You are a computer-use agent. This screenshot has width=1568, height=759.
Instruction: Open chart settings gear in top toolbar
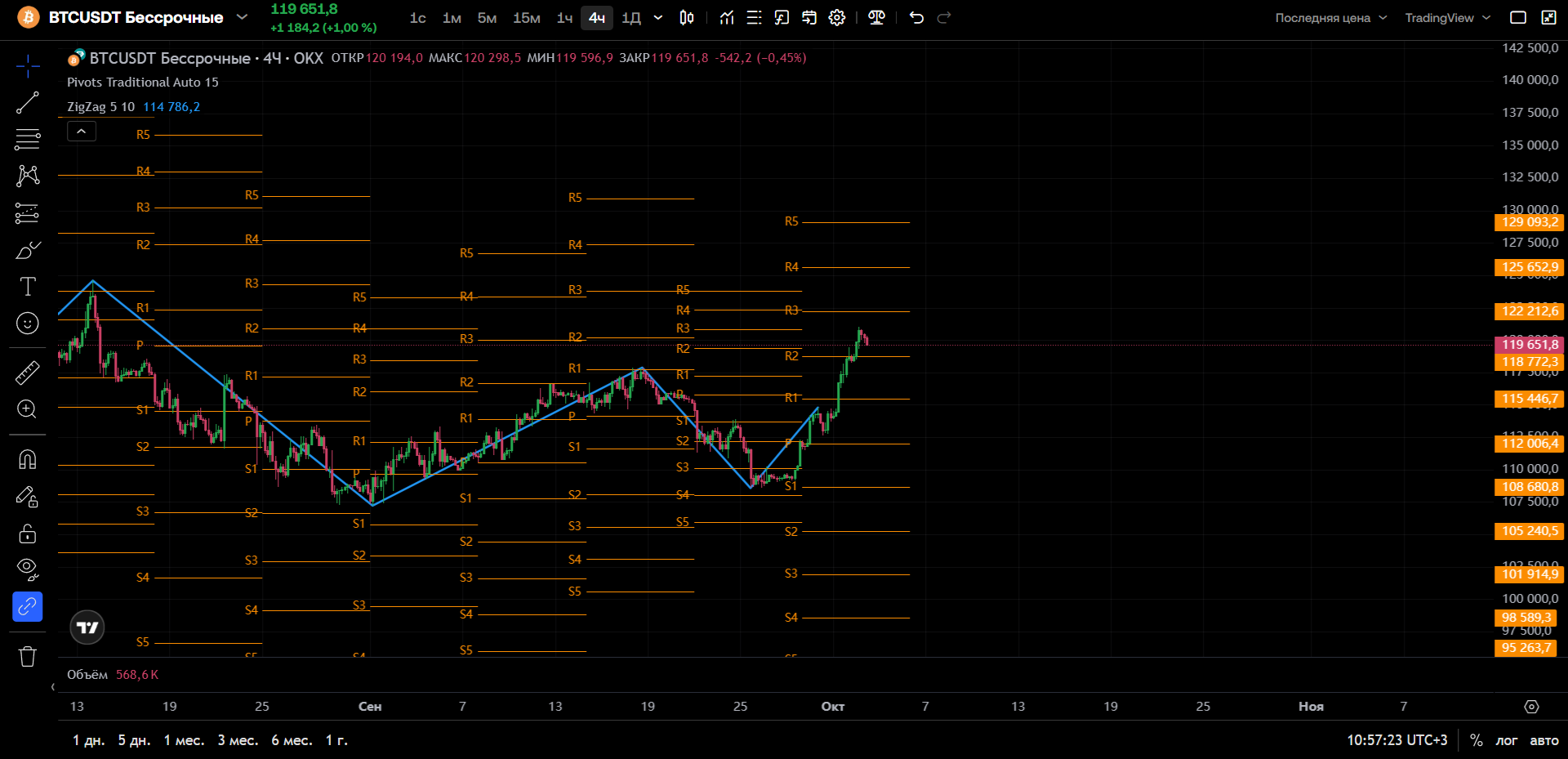(x=837, y=18)
